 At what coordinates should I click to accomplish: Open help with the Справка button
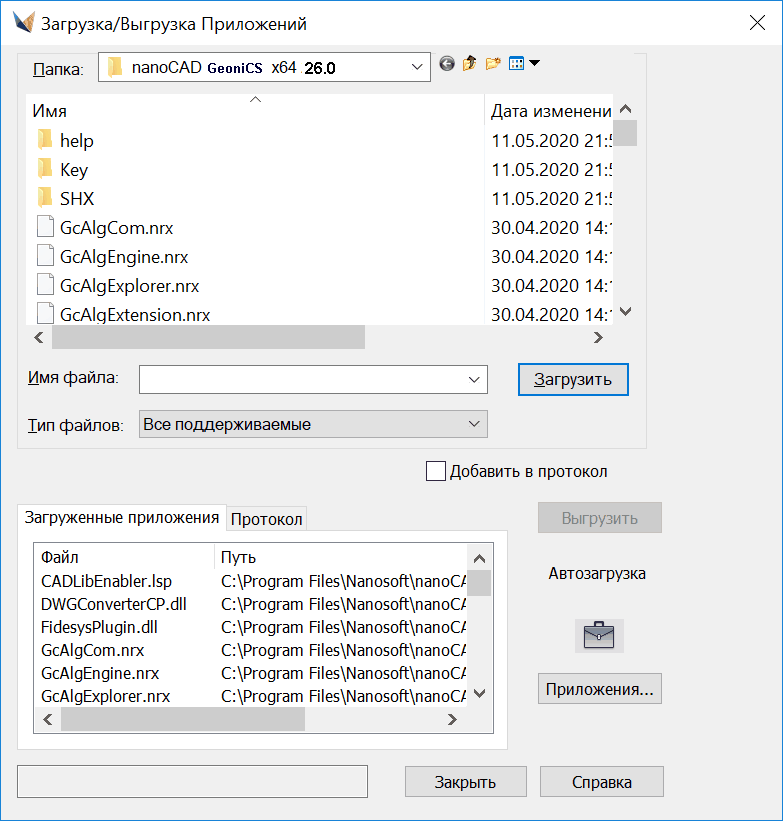coord(601,782)
